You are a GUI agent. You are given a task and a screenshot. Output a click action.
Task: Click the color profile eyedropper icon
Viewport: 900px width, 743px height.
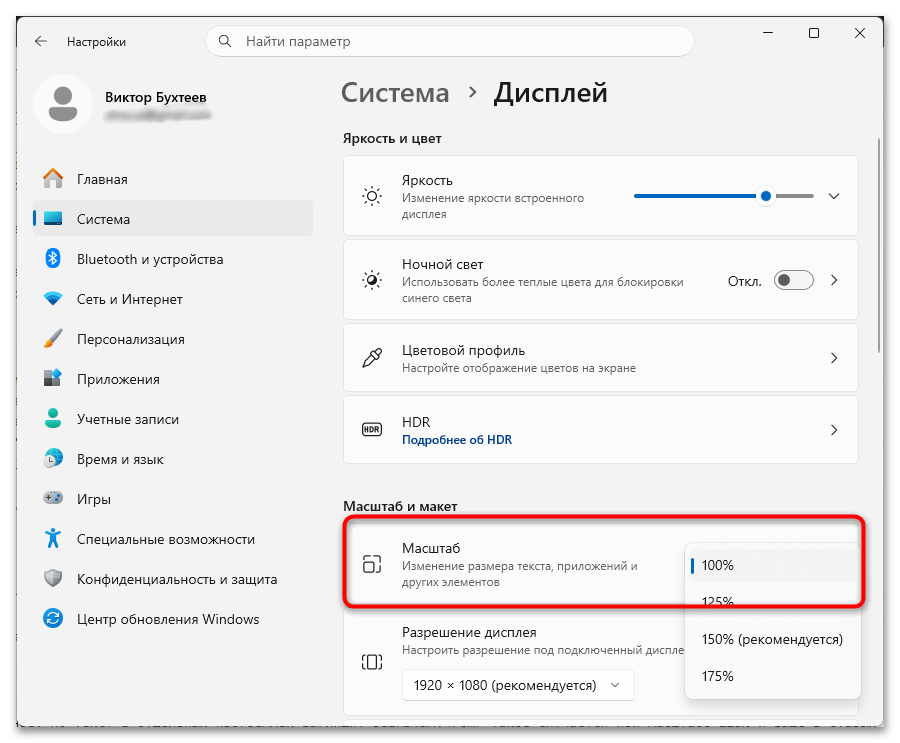pos(372,358)
